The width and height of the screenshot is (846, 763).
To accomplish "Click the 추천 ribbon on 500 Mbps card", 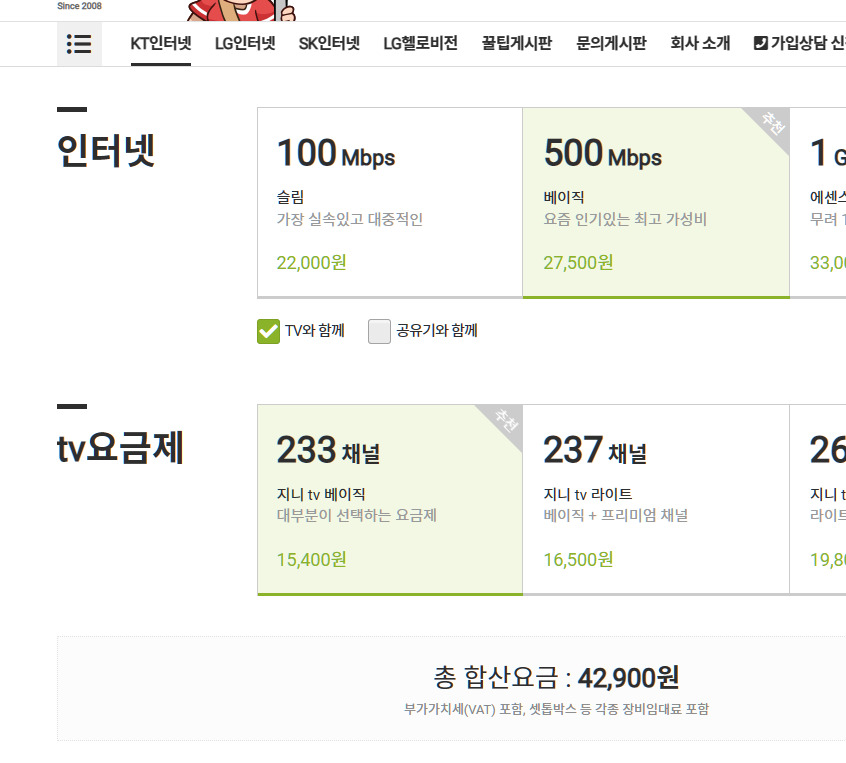I will coord(772,125).
